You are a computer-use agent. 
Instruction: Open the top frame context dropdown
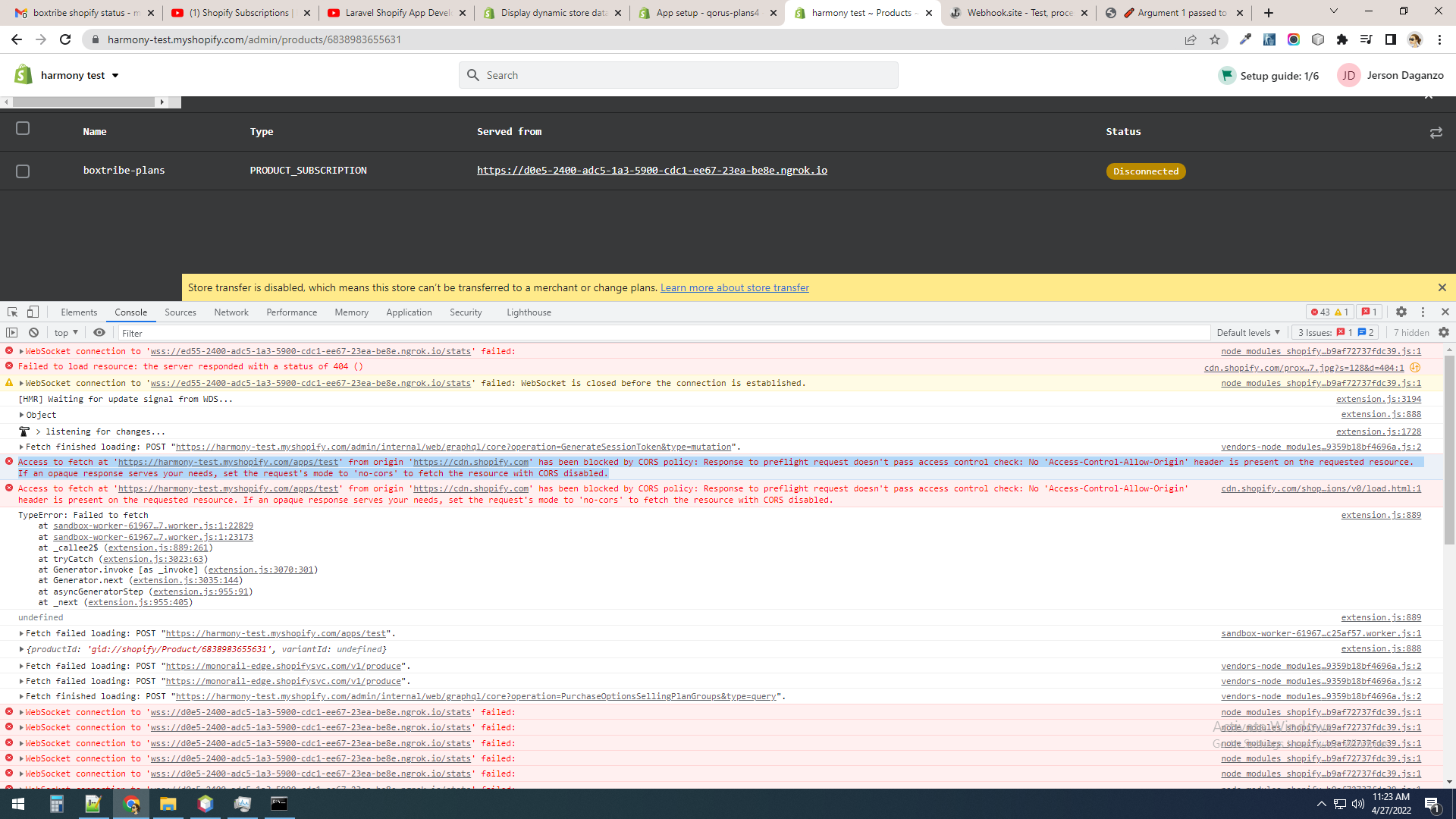(x=65, y=332)
